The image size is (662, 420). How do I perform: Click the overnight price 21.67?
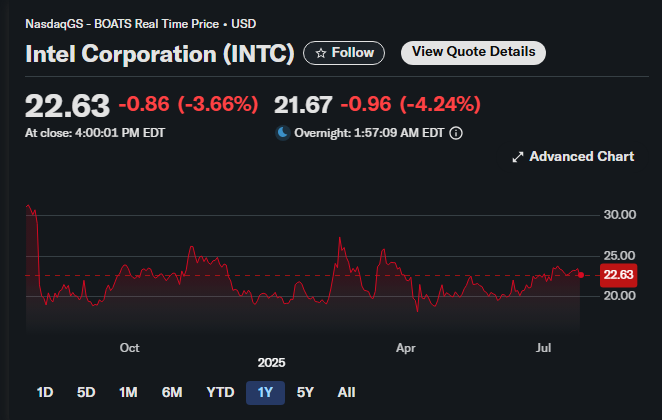(x=303, y=105)
